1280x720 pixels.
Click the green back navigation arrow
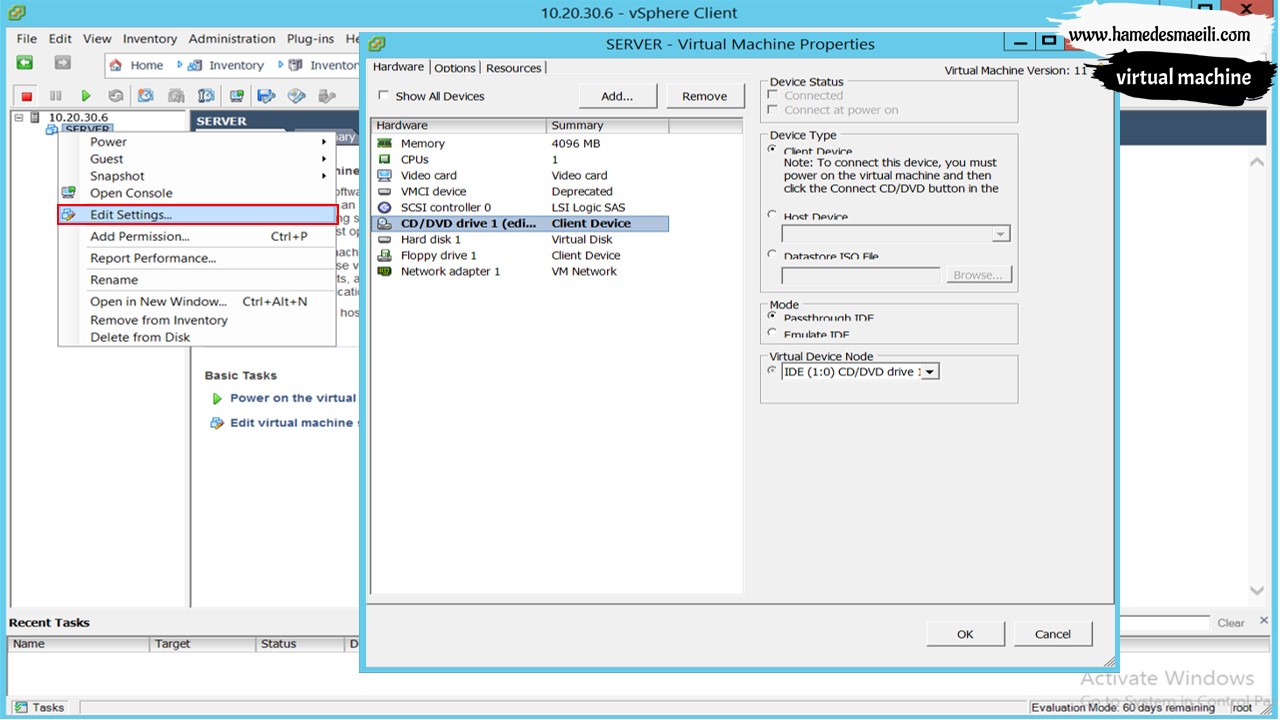pos(25,64)
